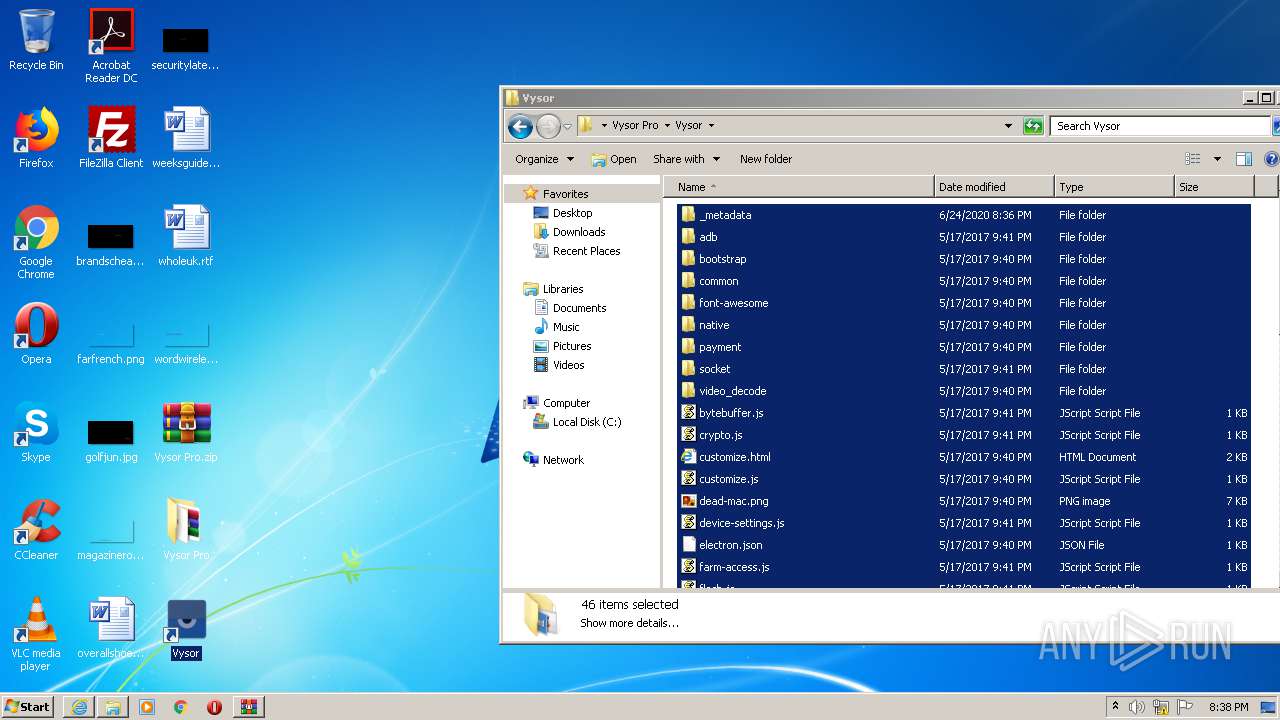Expand the address bar history dropdown
Screen dimensions: 1280x720
[1008, 126]
